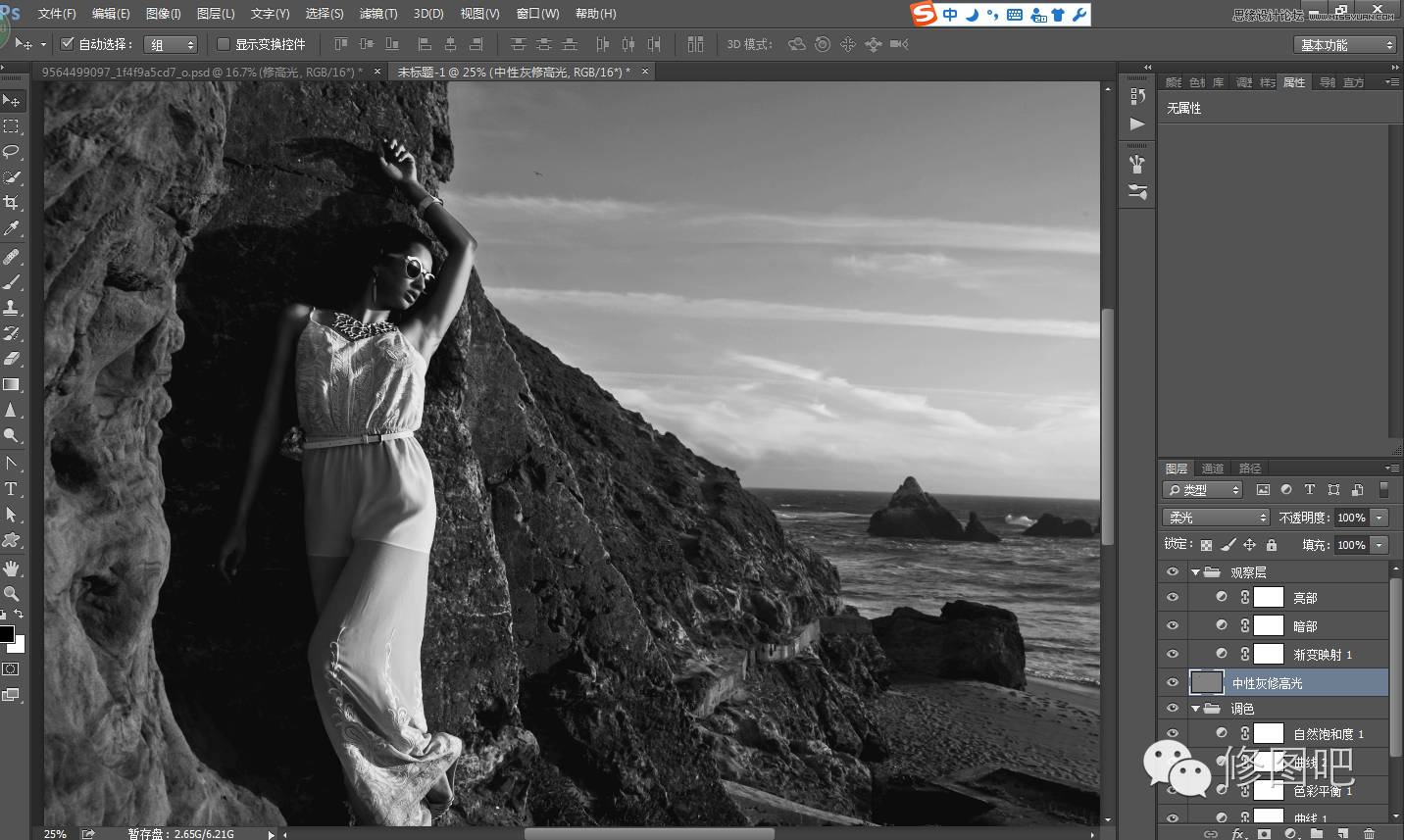The height and width of the screenshot is (840, 1404).
Task: Enable the 显示变换控件 checkbox
Action: click(x=223, y=44)
